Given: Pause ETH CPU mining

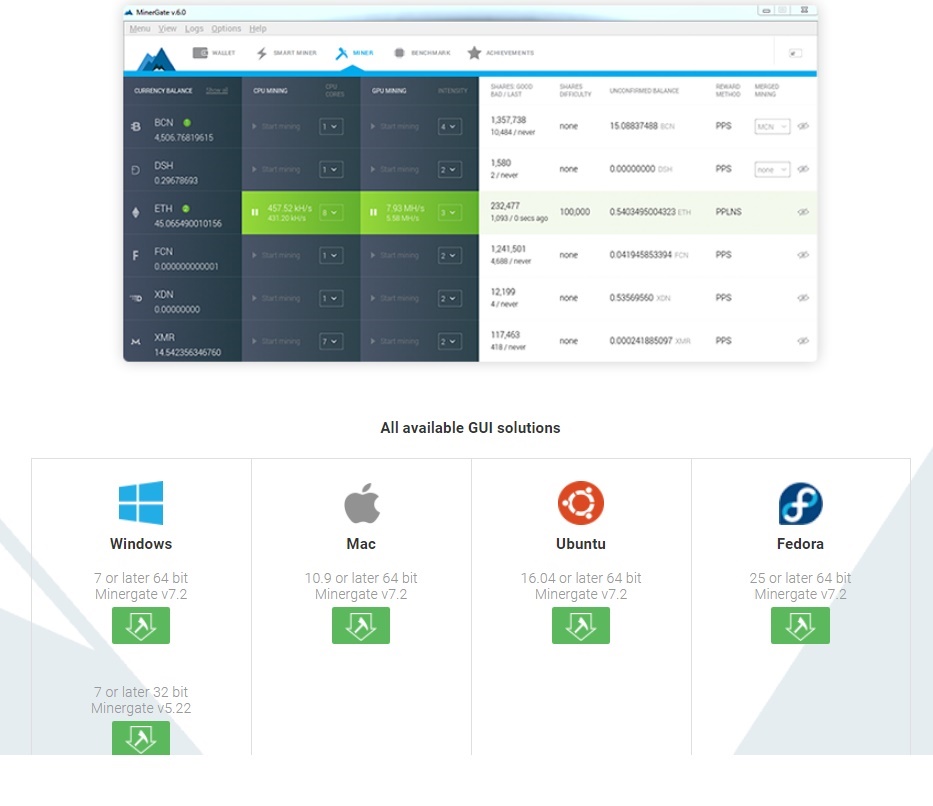Looking at the screenshot, I should tap(255, 212).
